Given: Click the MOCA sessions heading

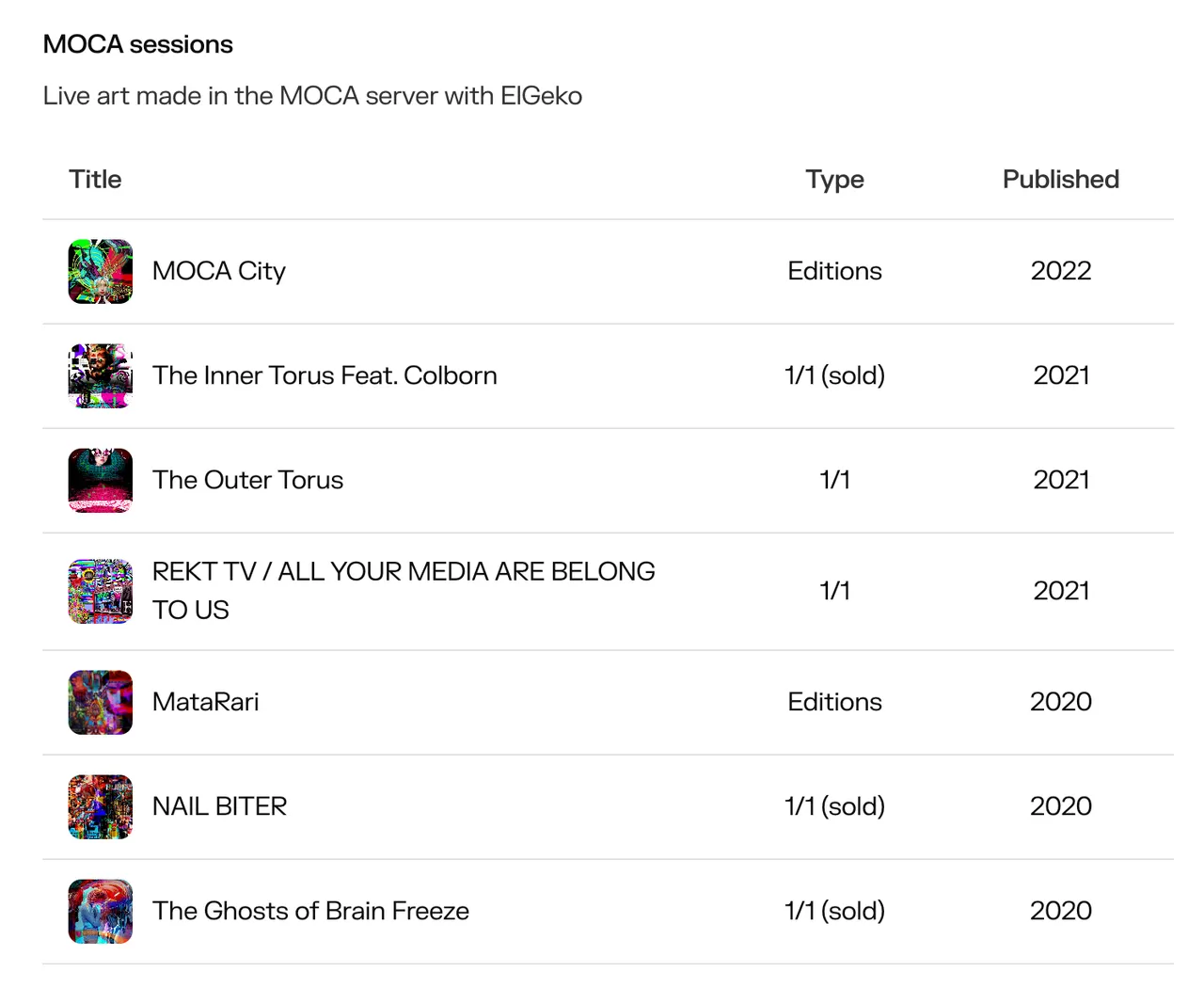Looking at the screenshot, I should [x=138, y=44].
